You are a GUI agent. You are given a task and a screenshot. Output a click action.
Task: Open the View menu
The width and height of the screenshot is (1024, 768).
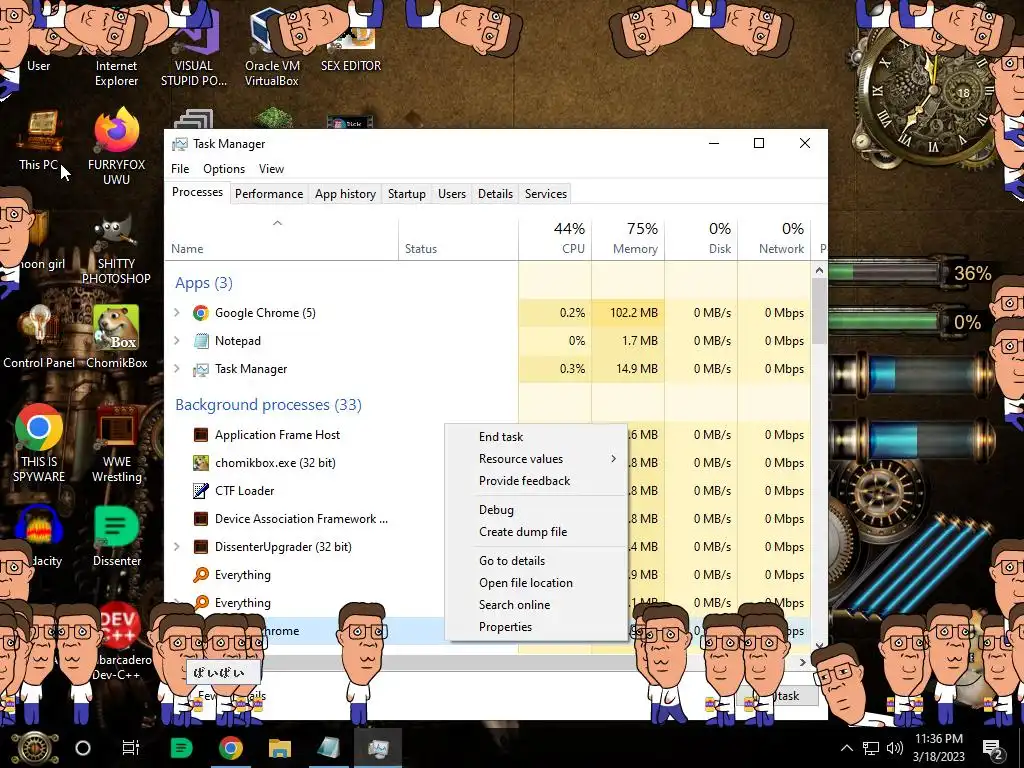[271, 168]
